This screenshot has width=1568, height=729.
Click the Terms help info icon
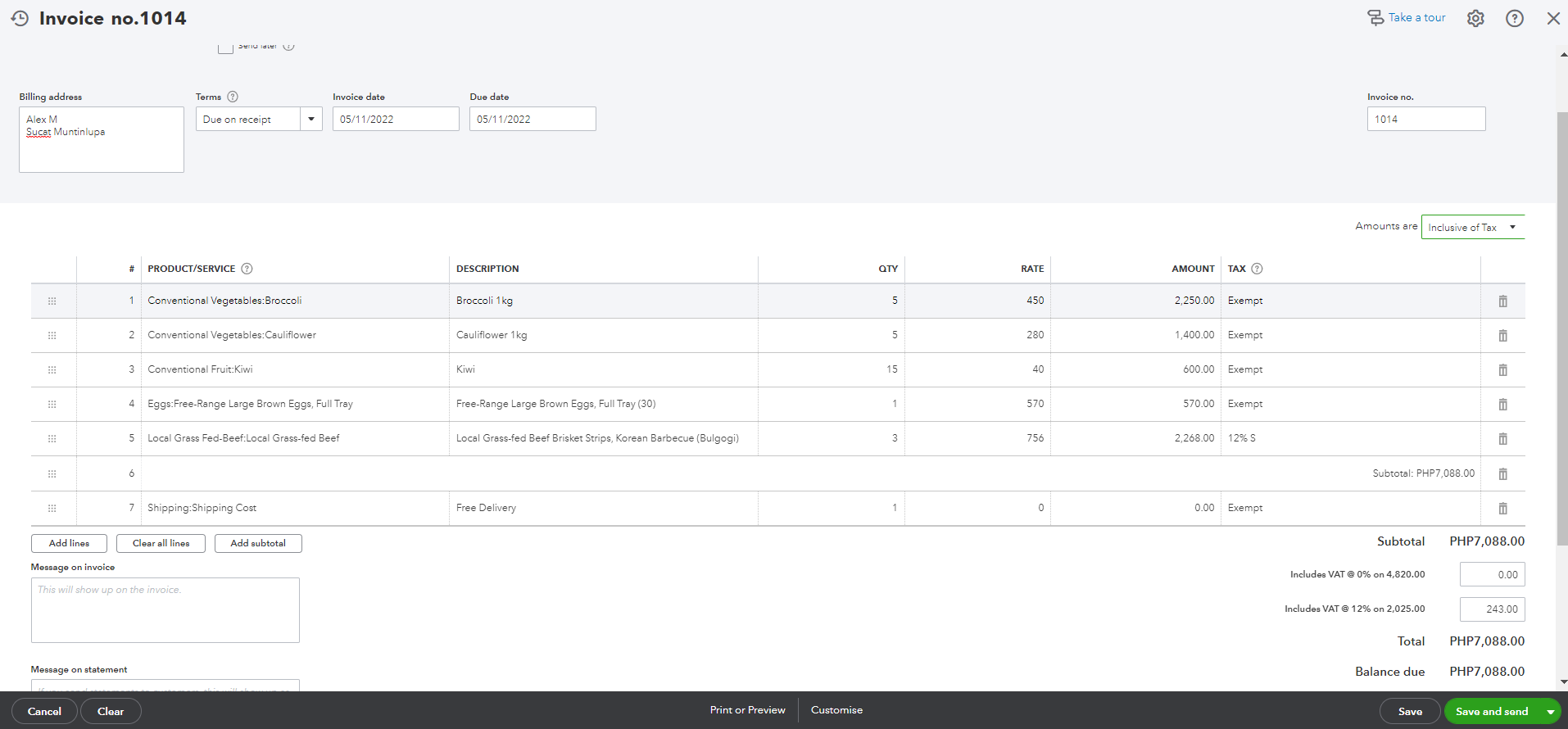click(233, 97)
